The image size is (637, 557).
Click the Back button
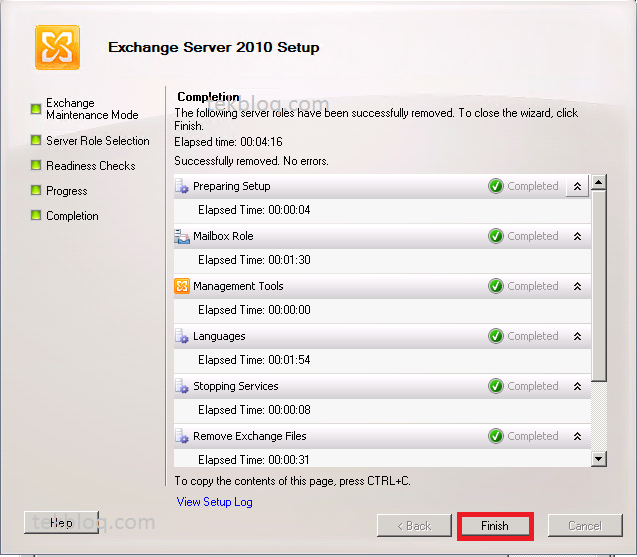(x=414, y=526)
